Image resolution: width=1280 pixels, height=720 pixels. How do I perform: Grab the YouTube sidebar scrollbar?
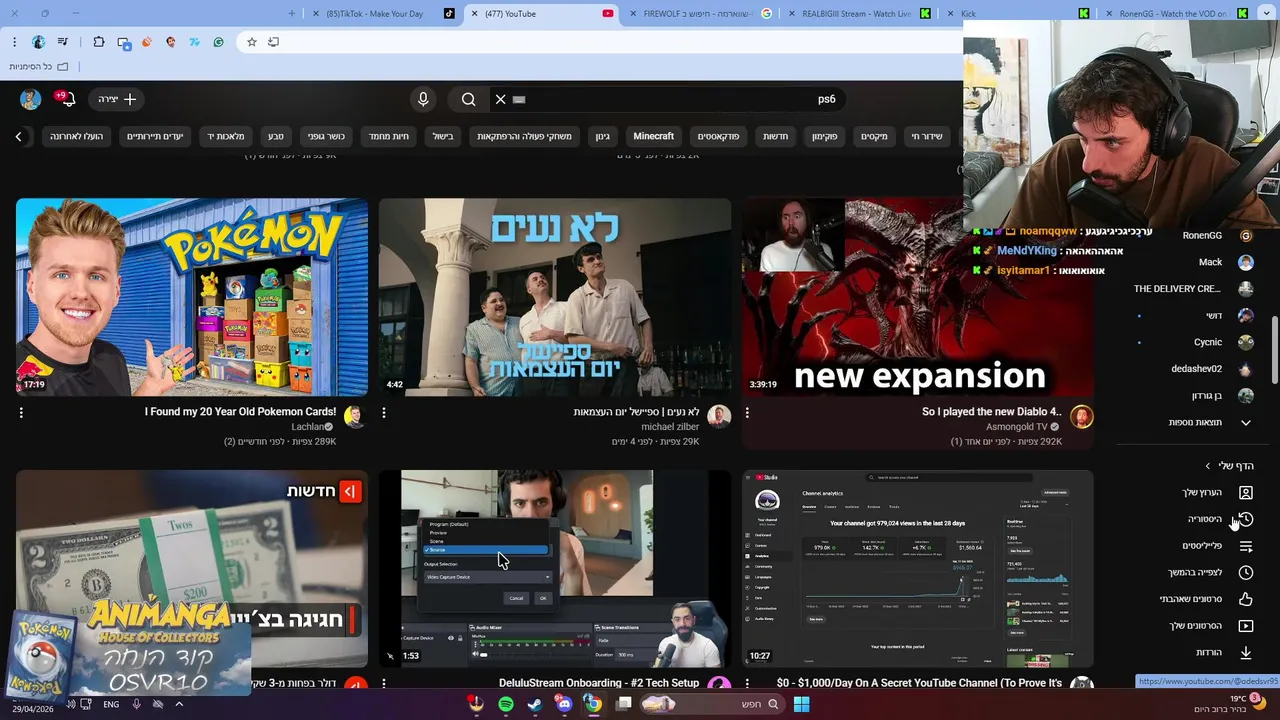1274,350
